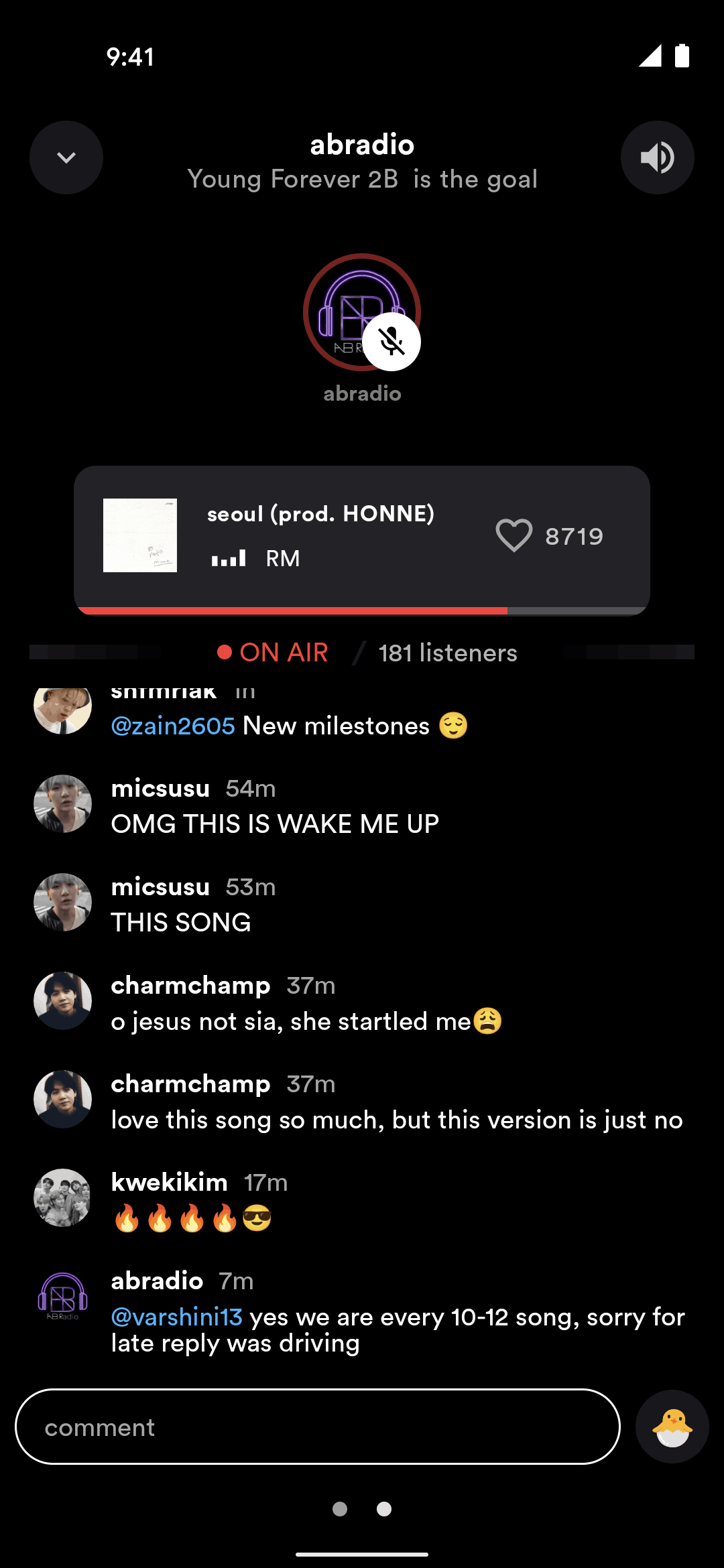Collapse the room with the chevron-down button
724x1568 pixels.
click(x=66, y=157)
